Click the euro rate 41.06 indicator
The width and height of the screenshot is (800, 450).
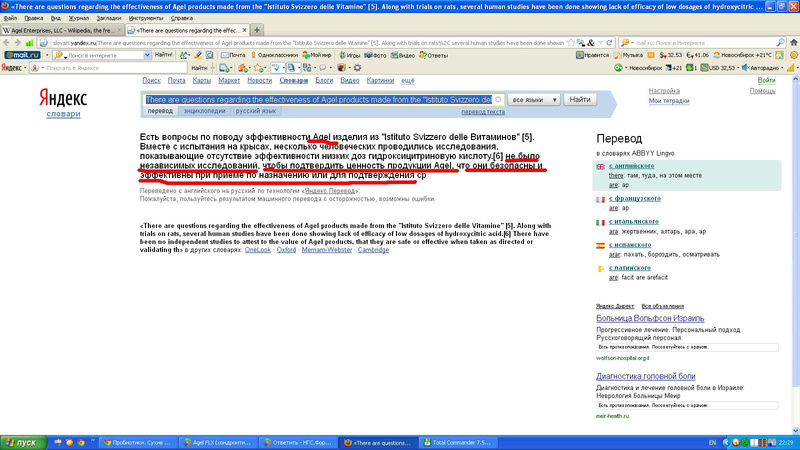pos(697,55)
